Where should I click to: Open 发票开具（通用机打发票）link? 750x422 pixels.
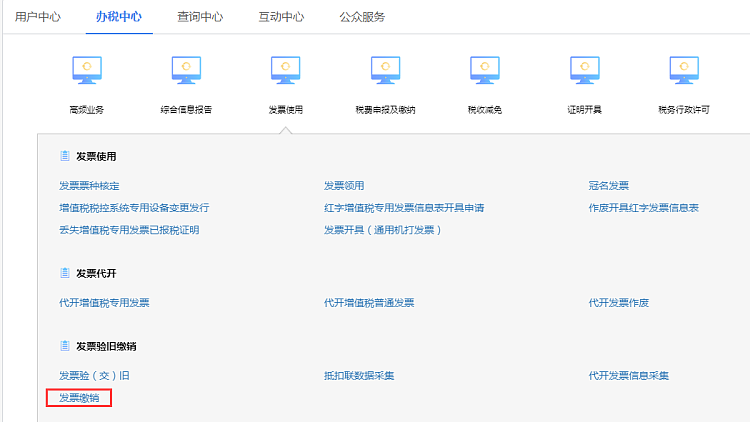[382, 230]
